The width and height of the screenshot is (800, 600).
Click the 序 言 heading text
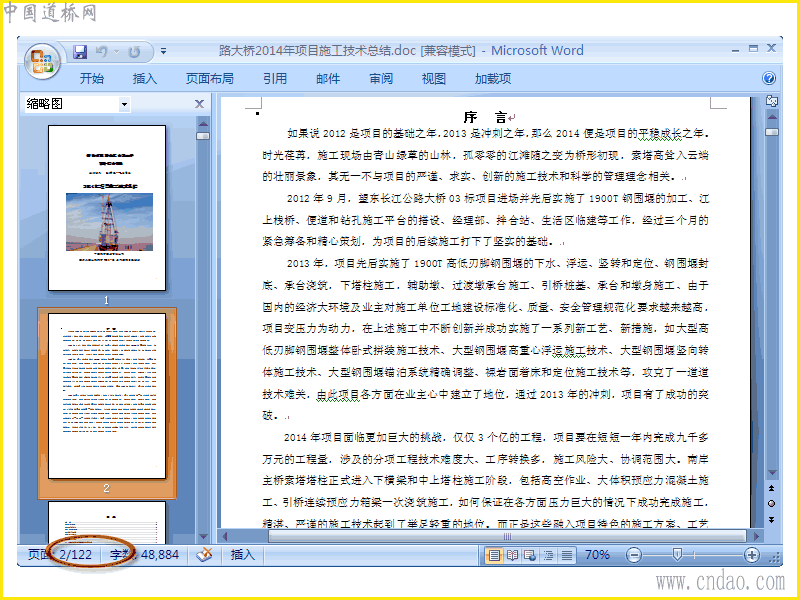[x=485, y=117]
